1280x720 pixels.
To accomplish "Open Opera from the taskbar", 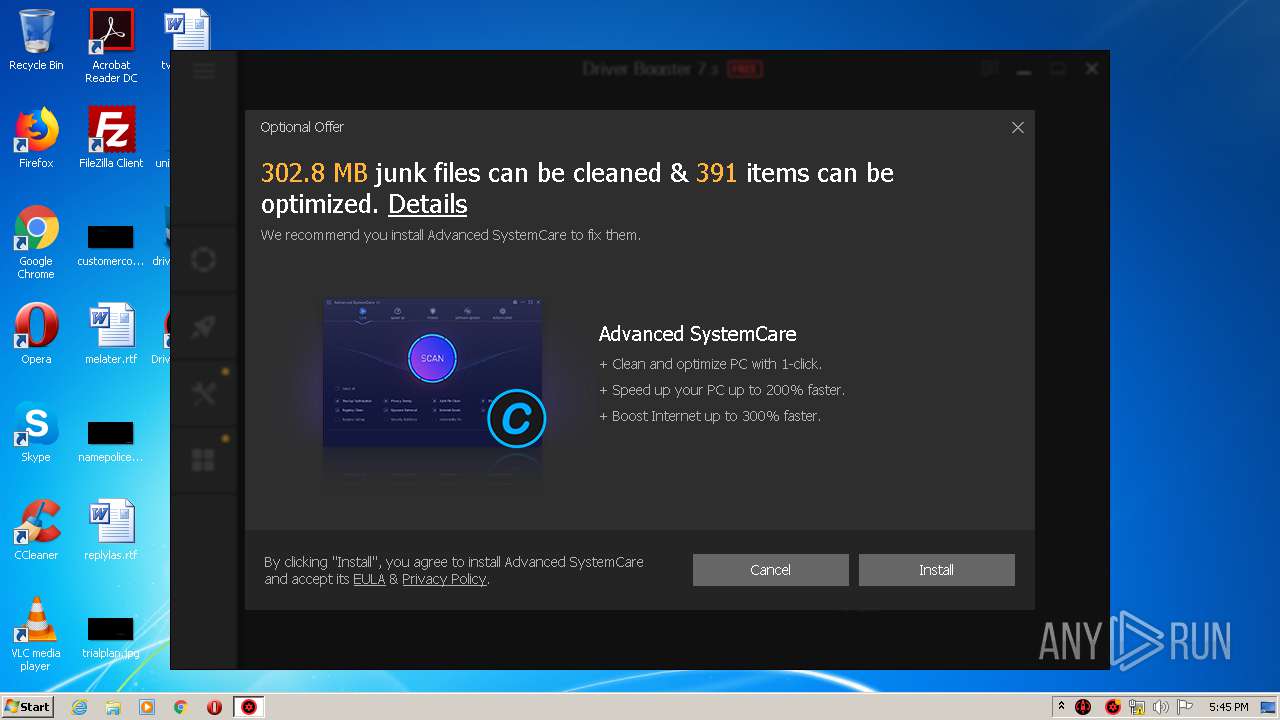I will (214, 707).
